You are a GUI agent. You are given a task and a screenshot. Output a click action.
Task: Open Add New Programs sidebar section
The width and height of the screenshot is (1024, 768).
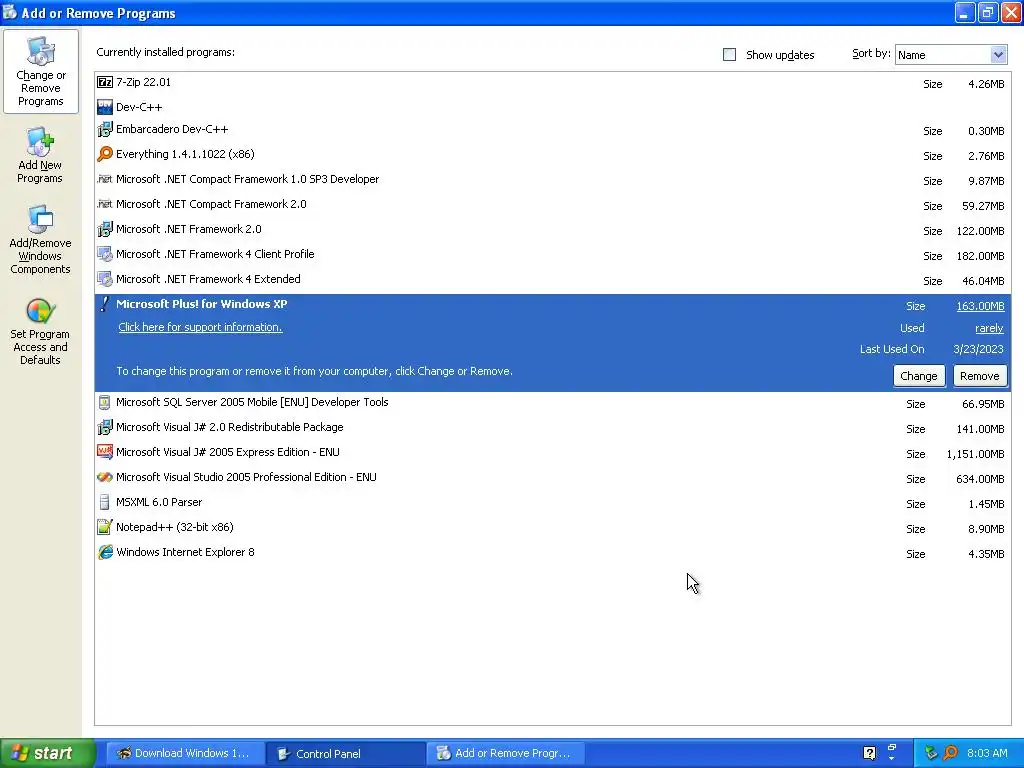[x=40, y=155]
